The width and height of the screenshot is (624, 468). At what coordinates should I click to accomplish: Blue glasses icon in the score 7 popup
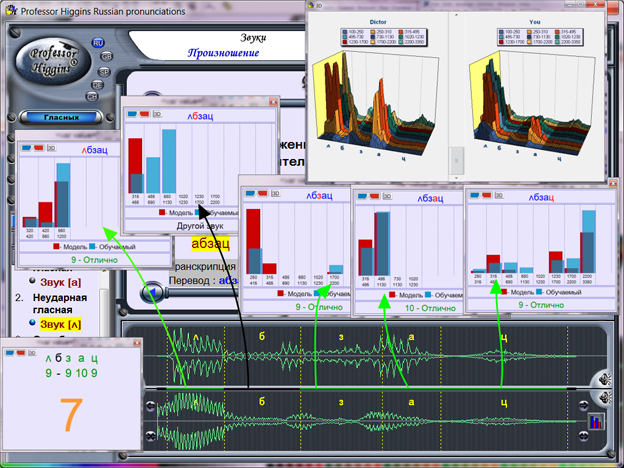click(x=10, y=353)
